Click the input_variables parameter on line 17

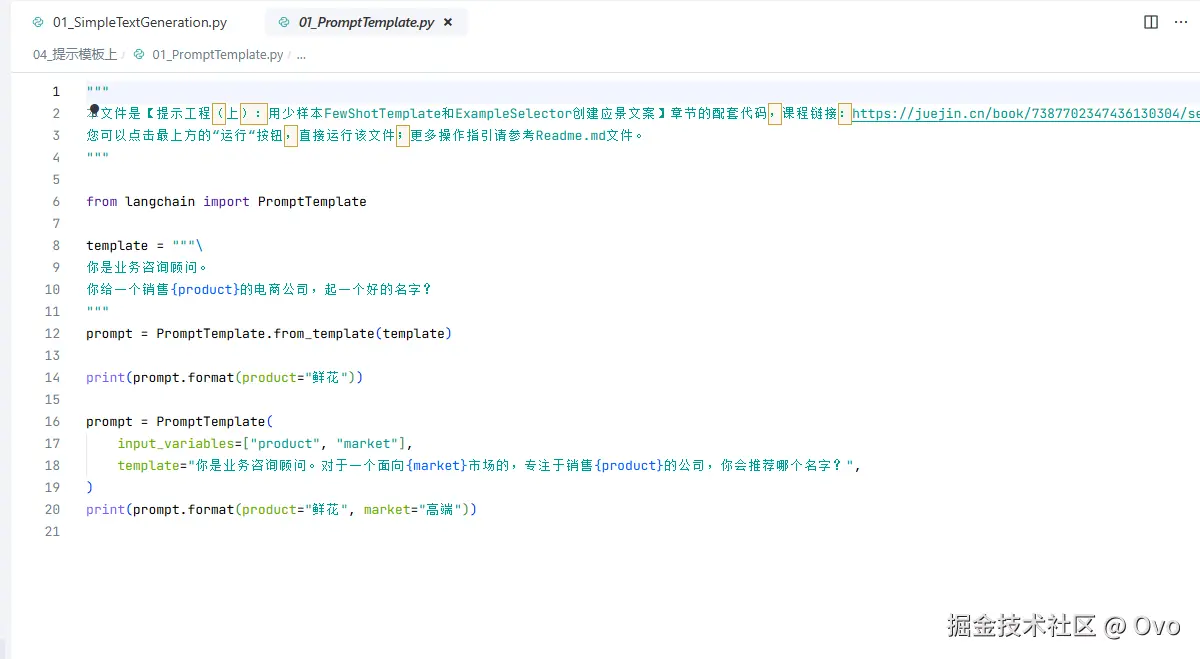point(175,444)
